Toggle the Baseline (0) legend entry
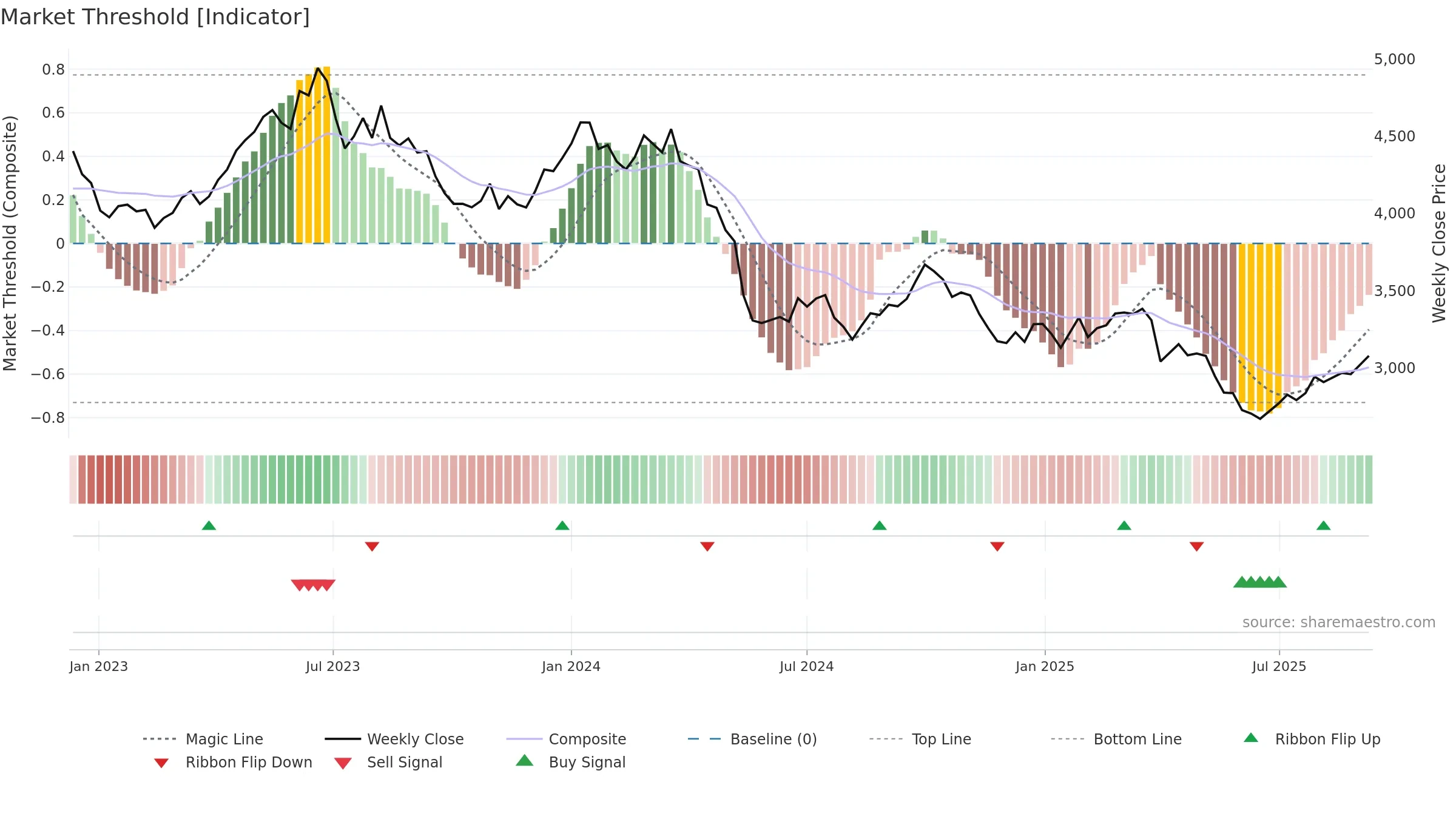Image resolution: width=1456 pixels, height=819 pixels. [752, 739]
